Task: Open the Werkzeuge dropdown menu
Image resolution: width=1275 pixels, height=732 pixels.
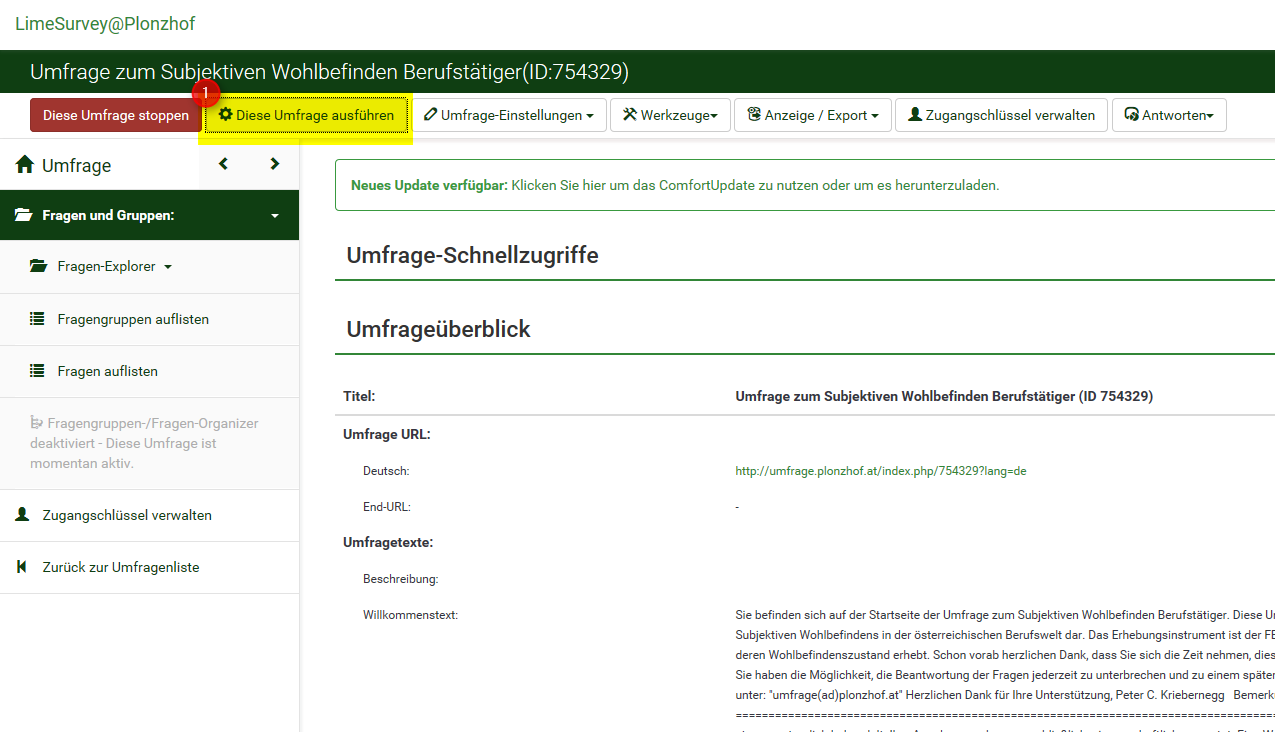Action: tap(669, 115)
